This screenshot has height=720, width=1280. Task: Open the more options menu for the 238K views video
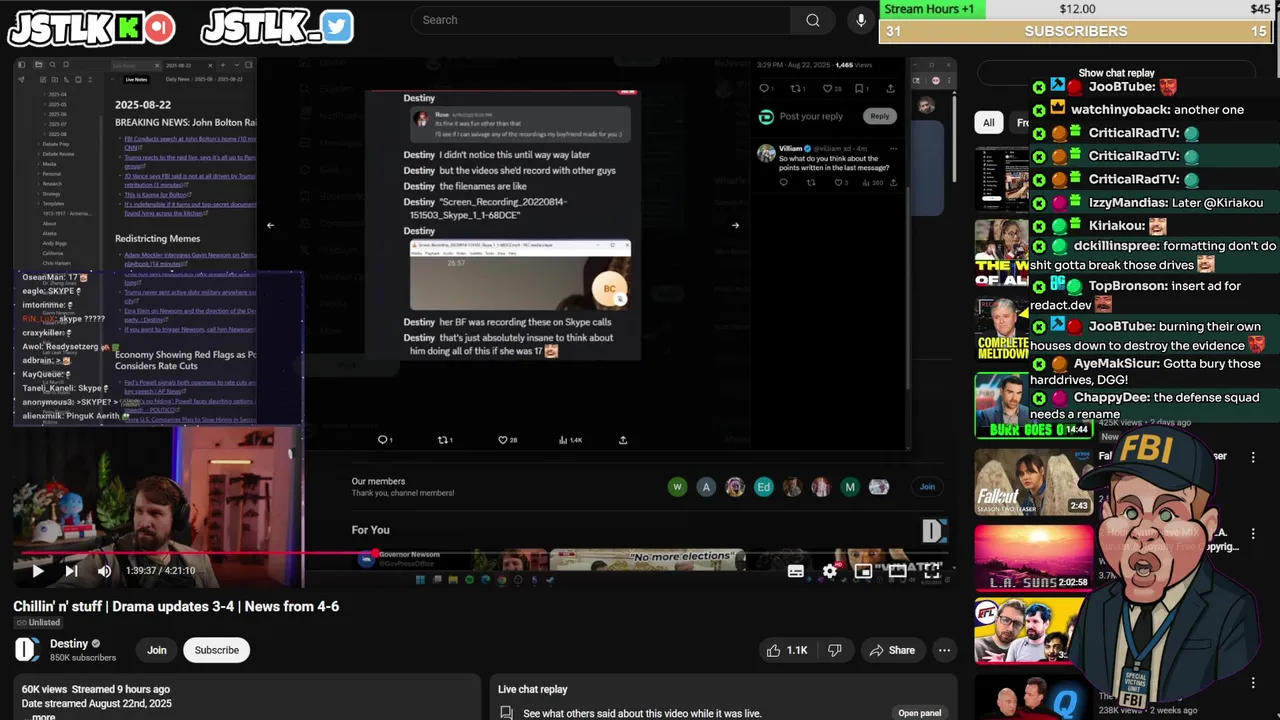click(x=1253, y=683)
